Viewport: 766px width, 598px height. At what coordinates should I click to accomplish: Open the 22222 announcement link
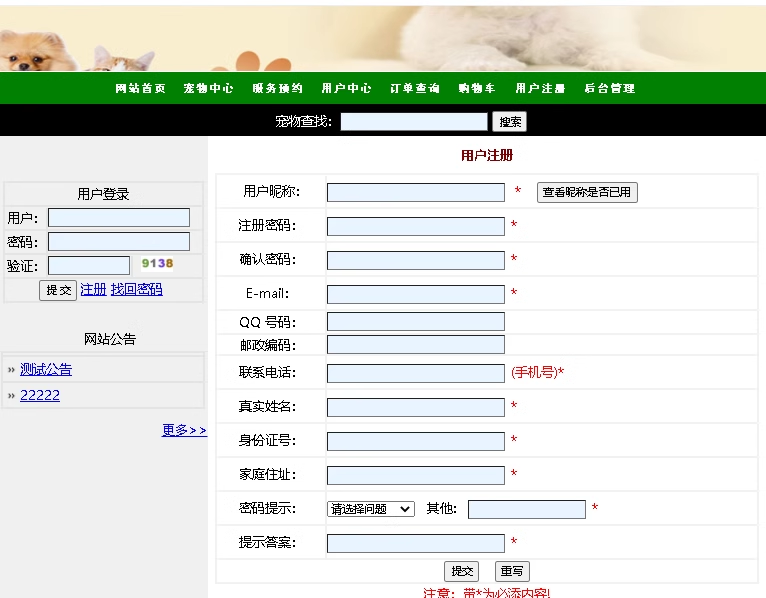[40, 395]
